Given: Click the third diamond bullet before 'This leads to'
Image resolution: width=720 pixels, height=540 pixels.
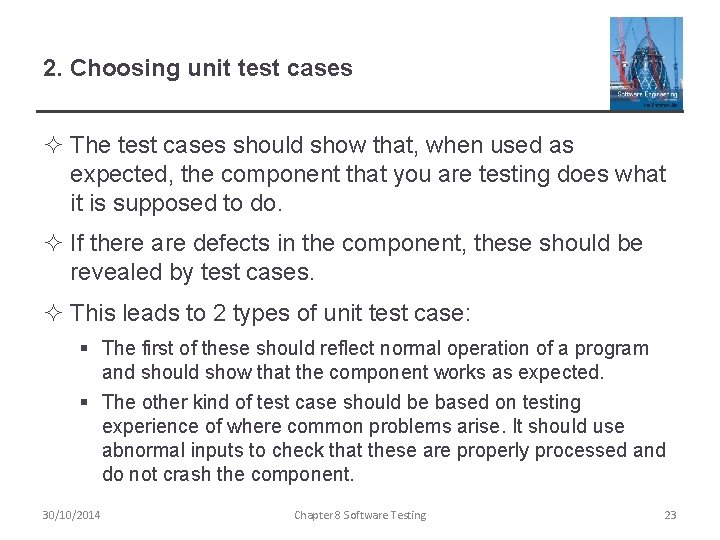Looking at the screenshot, I should pos(54,313).
